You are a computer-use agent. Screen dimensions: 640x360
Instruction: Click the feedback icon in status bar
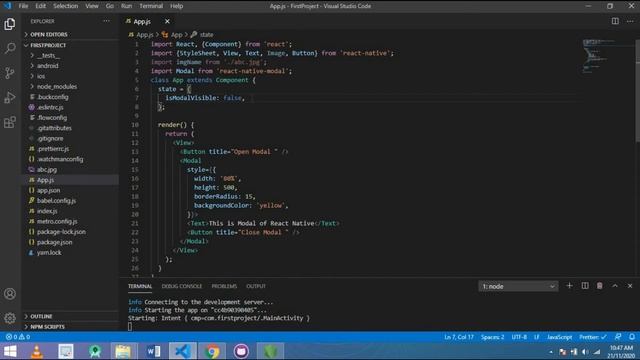(x=618, y=337)
